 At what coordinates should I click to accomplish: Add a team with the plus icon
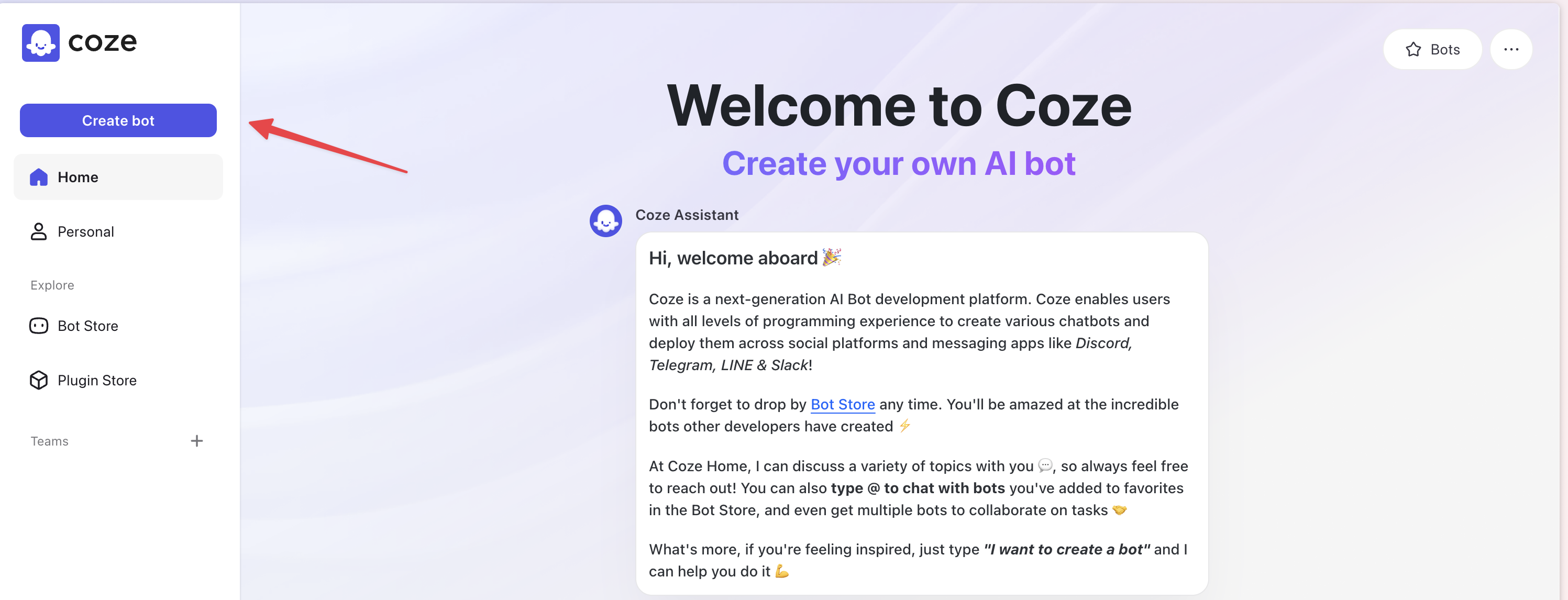click(196, 441)
